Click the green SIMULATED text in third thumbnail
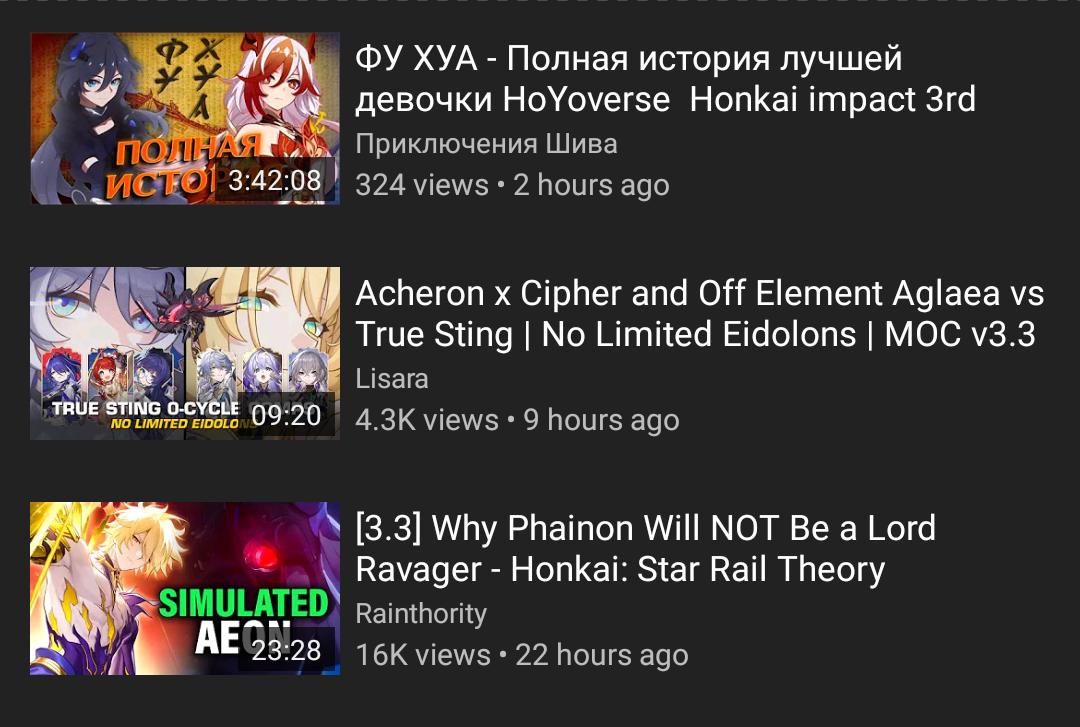Screen dimensions: 1080x727 [x=244, y=604]
